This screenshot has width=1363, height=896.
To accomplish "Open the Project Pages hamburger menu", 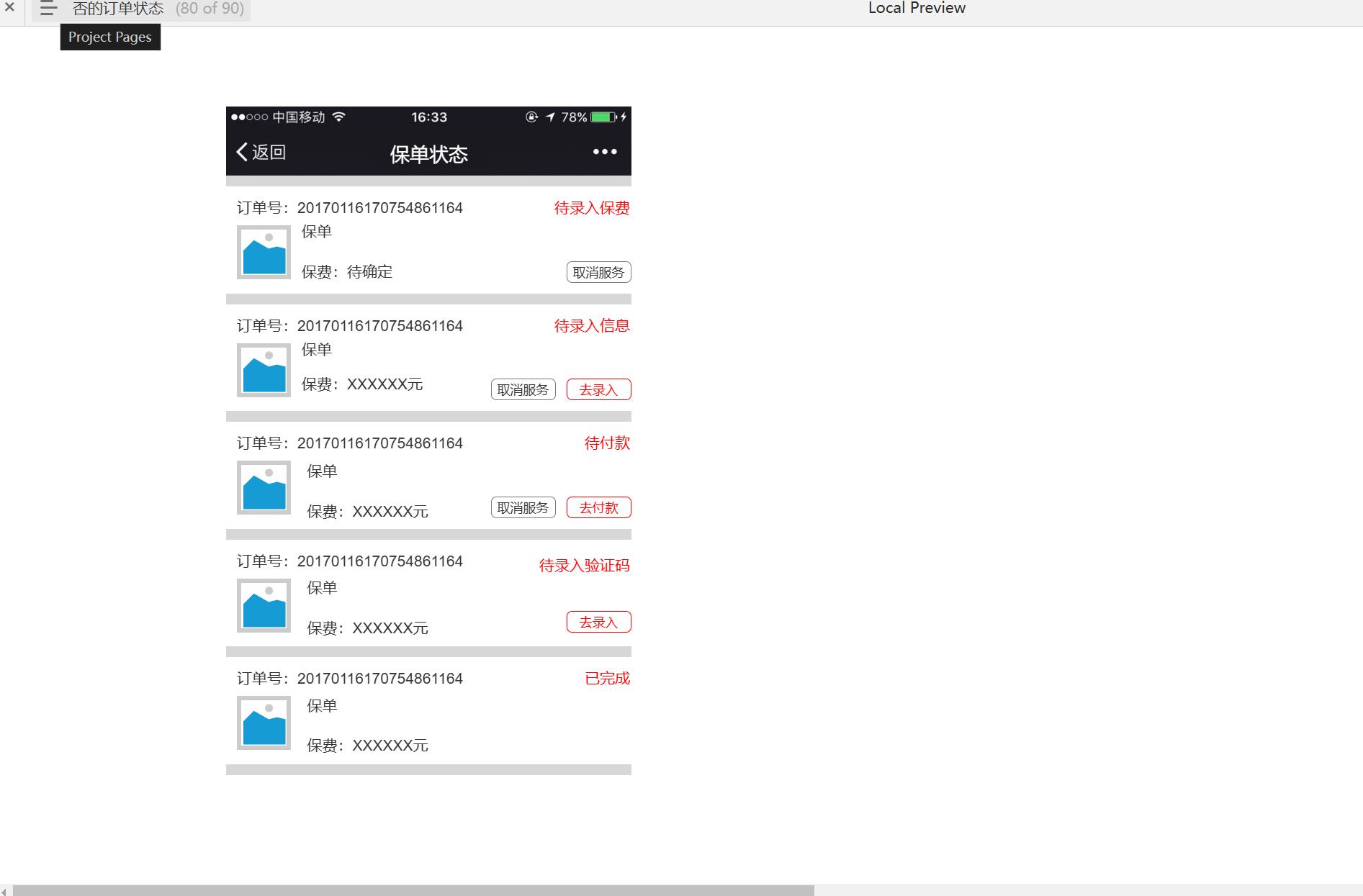I will (x=48, y=9).
